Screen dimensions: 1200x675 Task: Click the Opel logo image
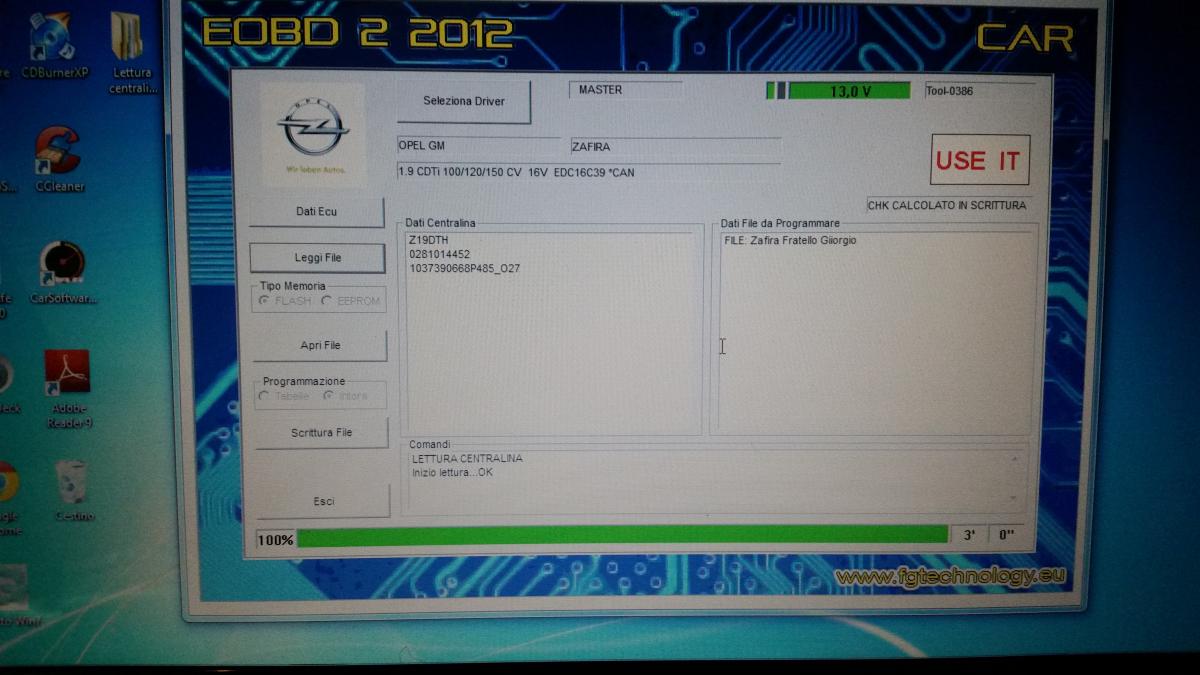[313, 134]
